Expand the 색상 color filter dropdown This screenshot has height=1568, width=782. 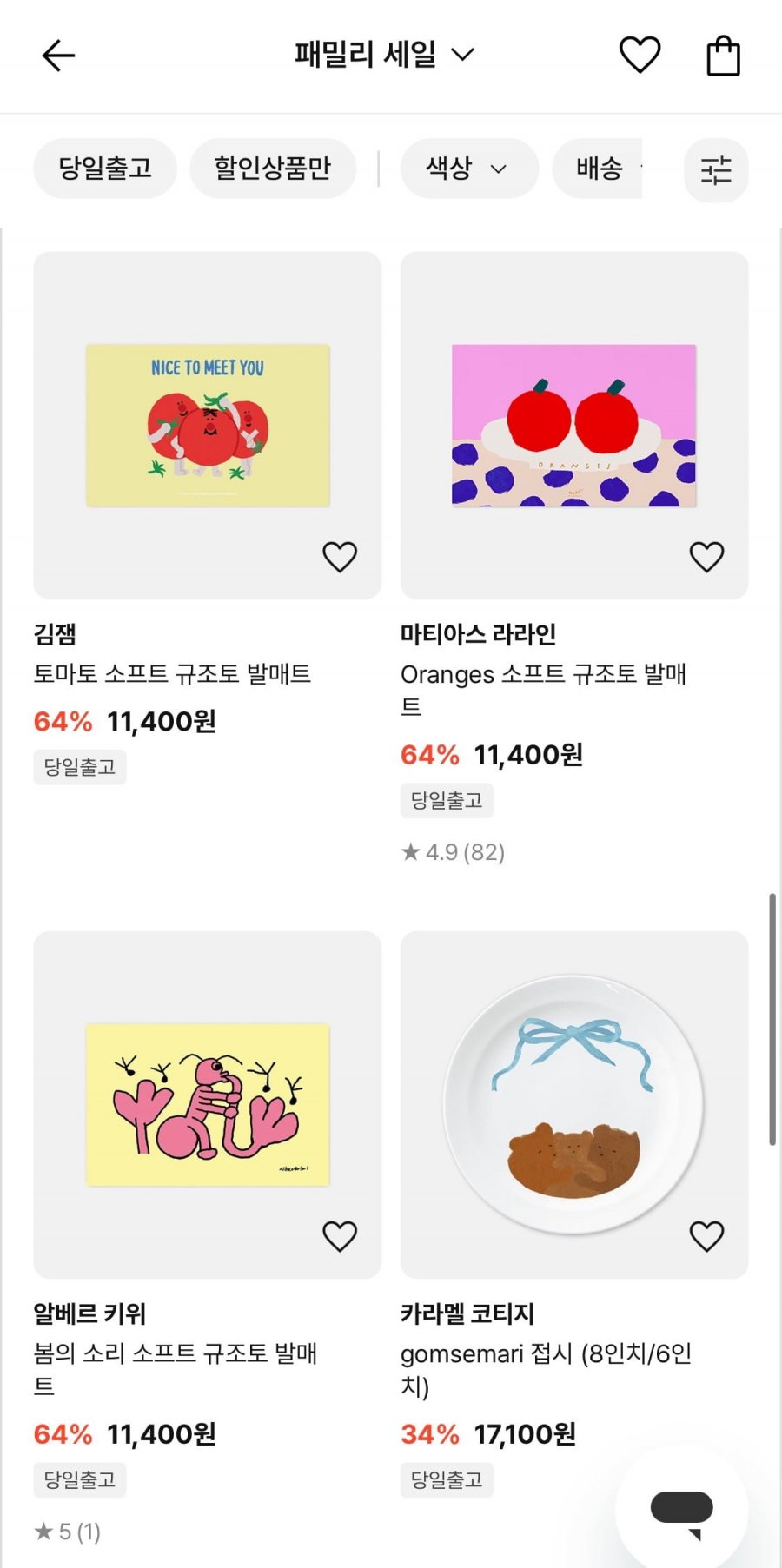[467, 168]
